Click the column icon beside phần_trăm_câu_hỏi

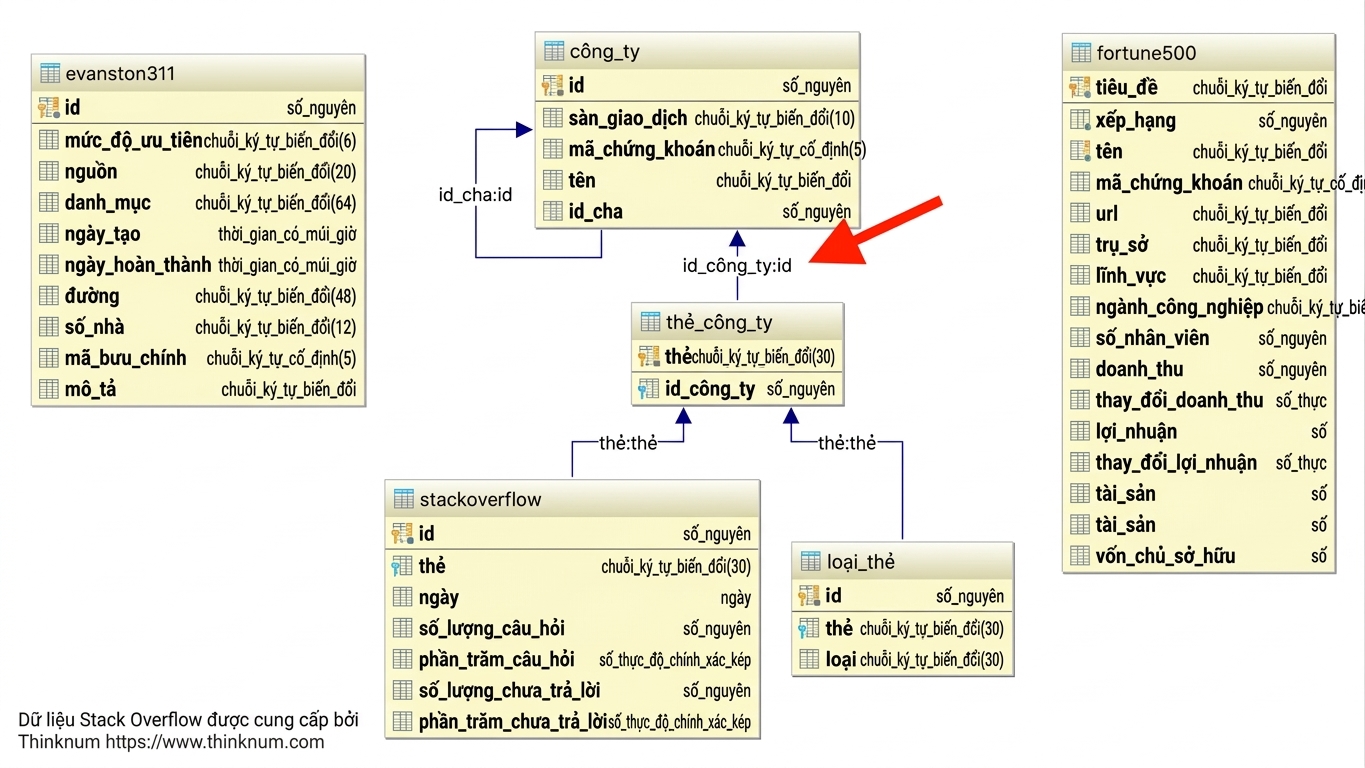click(403, 659)
